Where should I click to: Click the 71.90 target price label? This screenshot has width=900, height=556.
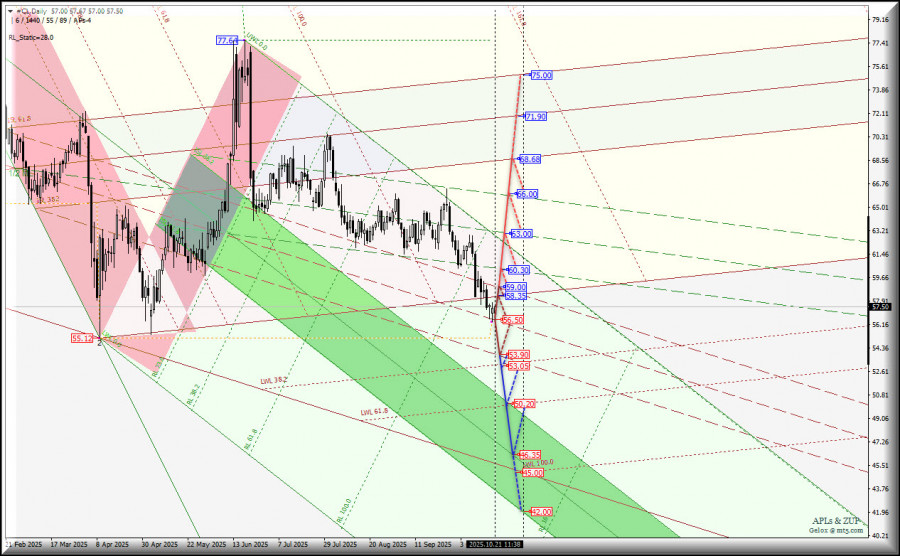536,116
